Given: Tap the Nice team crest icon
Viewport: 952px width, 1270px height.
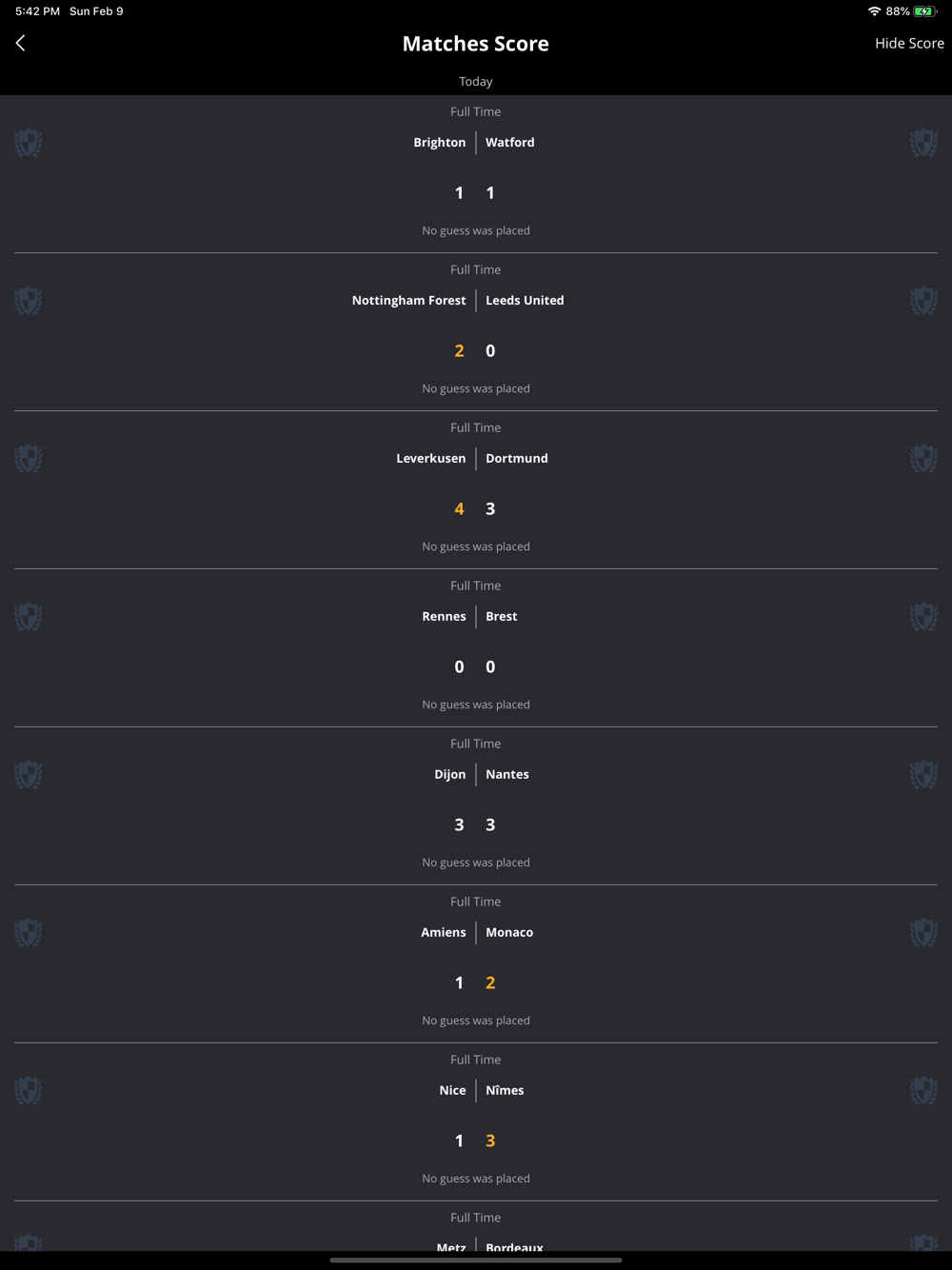Looking at the screenshot, I should [x=29, y=1091].
